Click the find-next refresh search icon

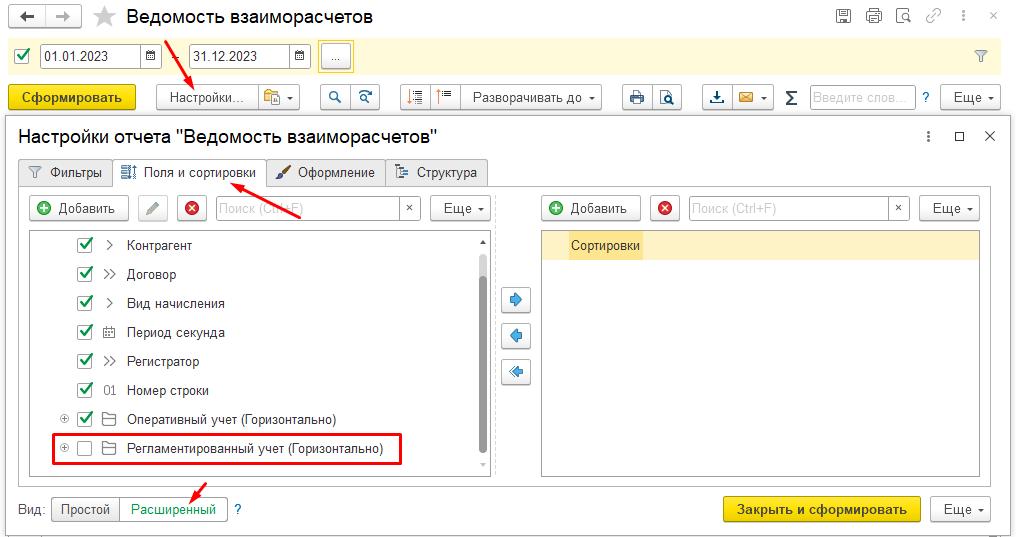[365, 97]
